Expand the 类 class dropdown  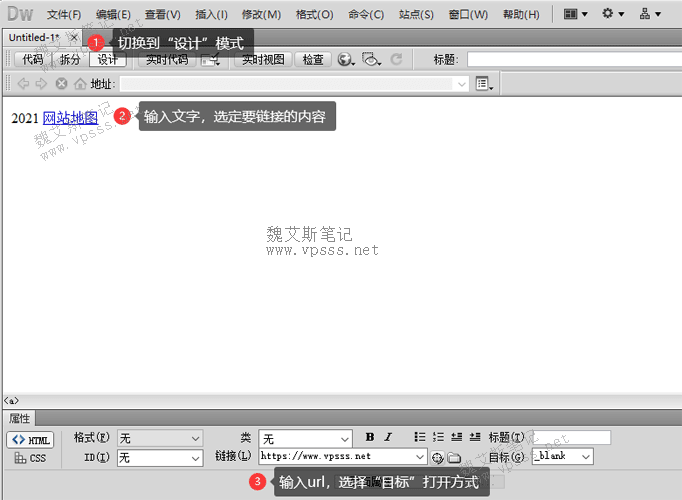305,438
